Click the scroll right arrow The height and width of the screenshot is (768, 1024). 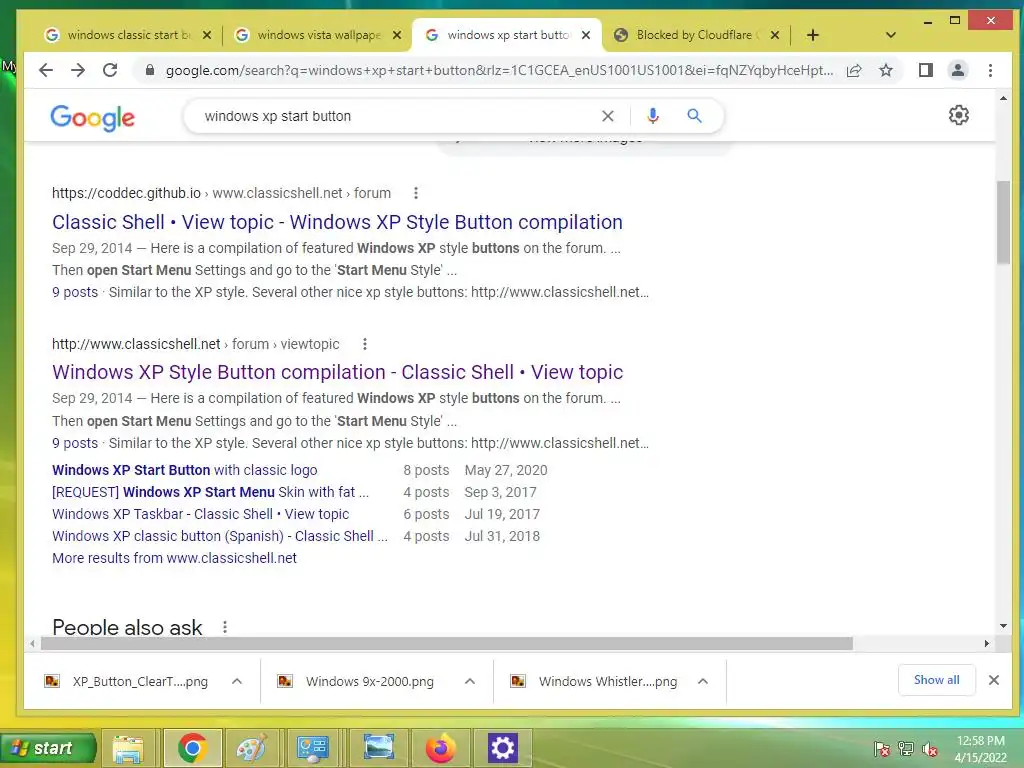(x=986, y=644)
